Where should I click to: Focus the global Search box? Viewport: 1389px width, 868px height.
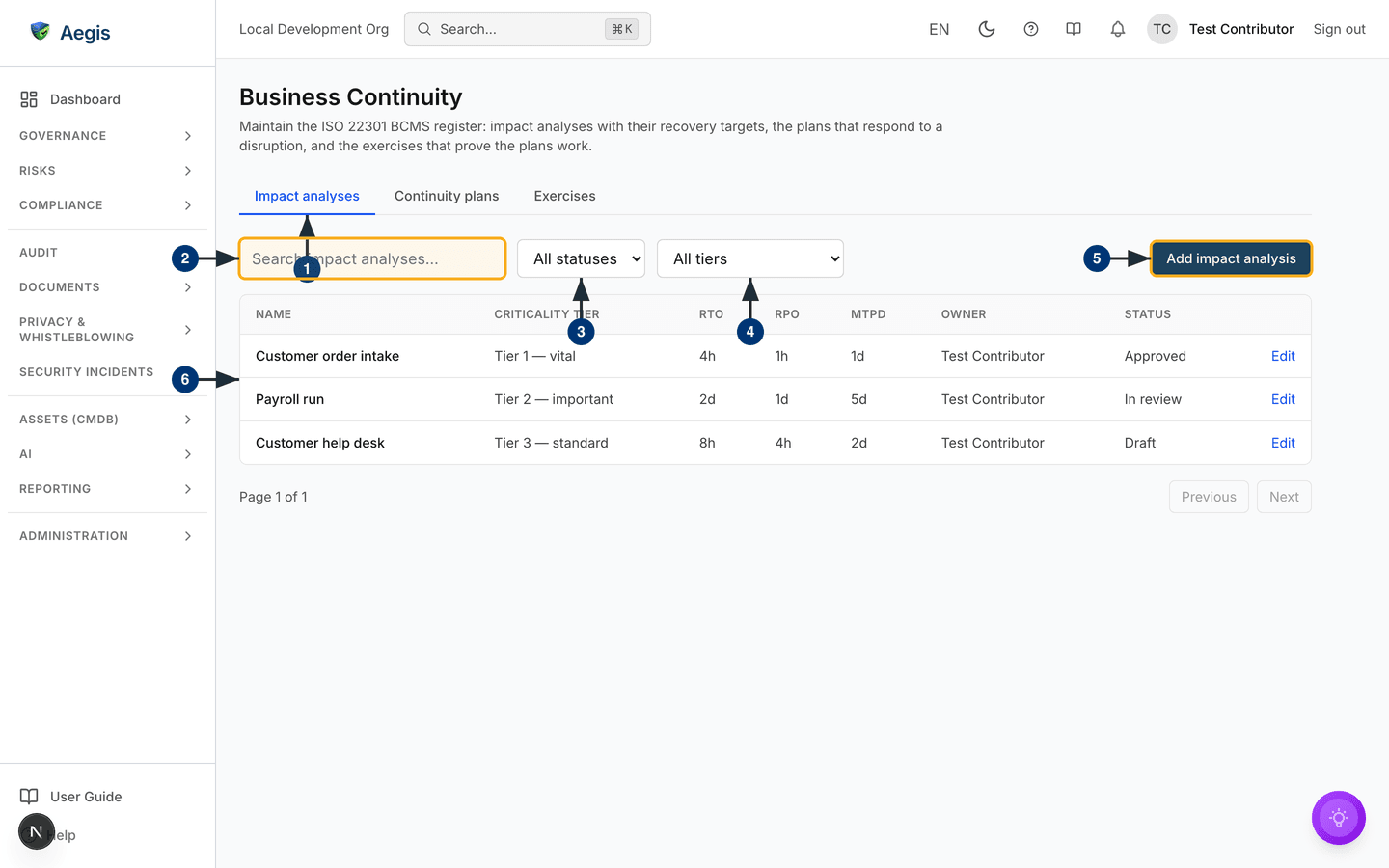pos(528,29)
